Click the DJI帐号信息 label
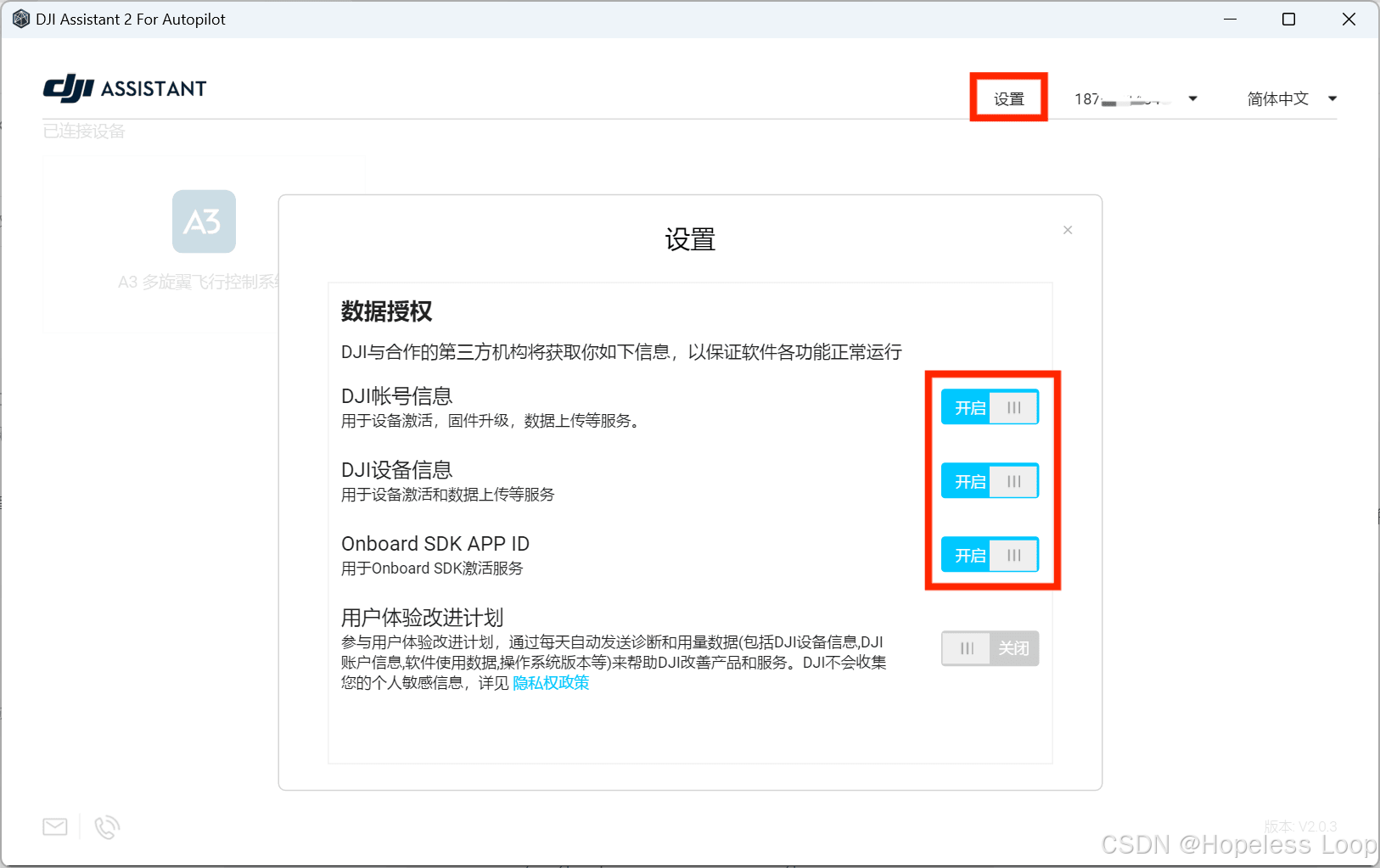This screenshot has width=1380, height=868. click(x=397, y=396)
